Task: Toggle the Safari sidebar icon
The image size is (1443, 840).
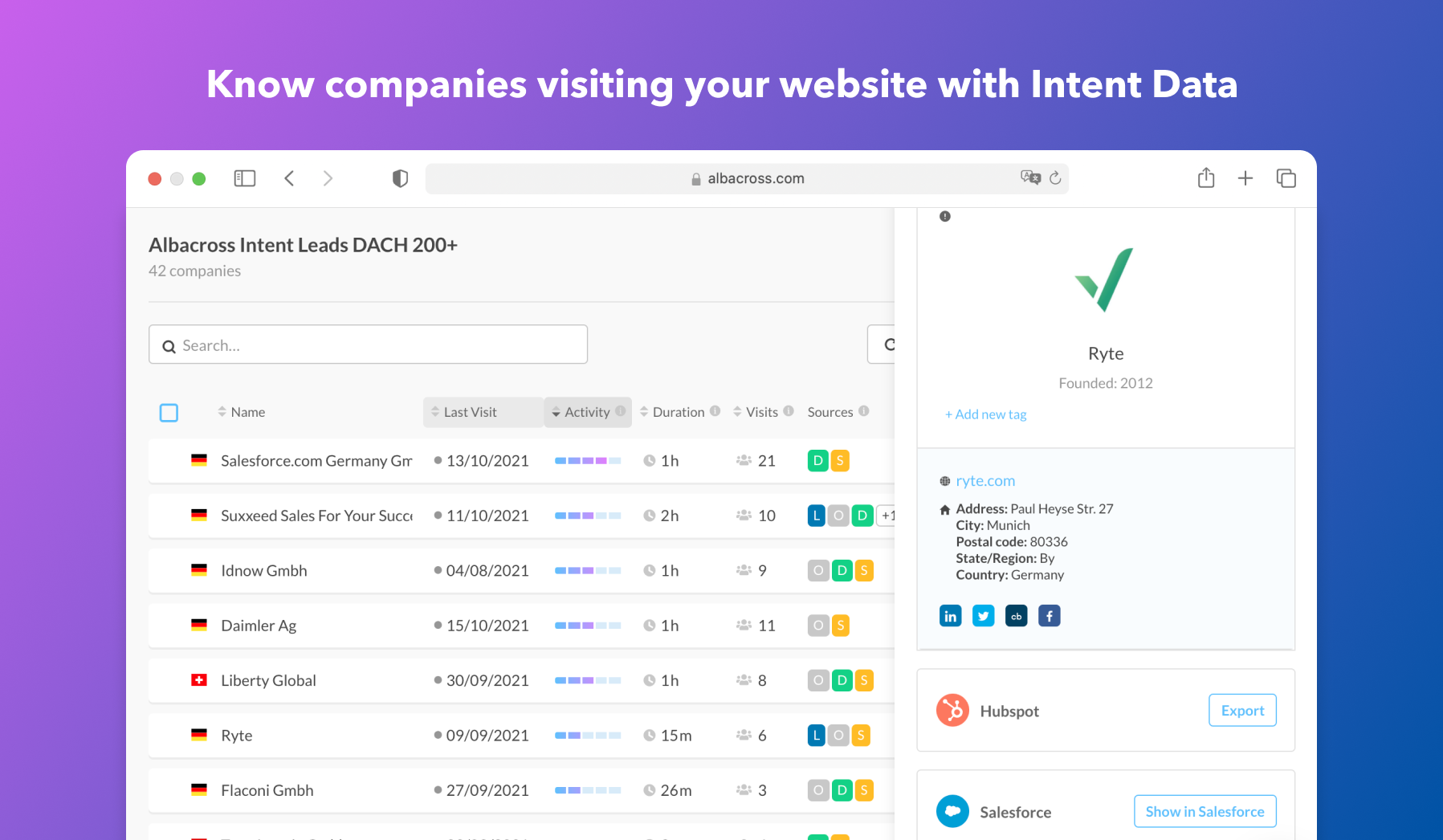Action: tap(244, 178)
